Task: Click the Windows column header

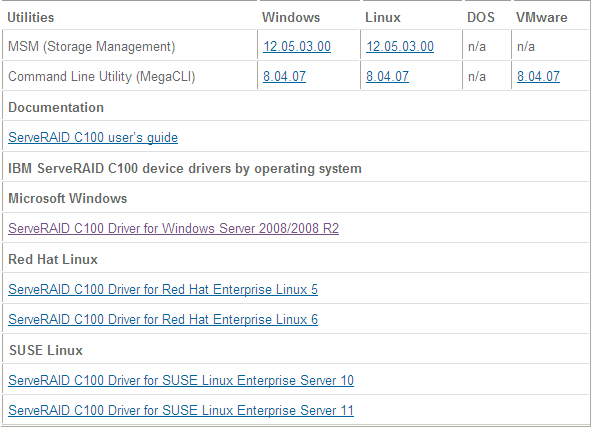Action: 291,17
